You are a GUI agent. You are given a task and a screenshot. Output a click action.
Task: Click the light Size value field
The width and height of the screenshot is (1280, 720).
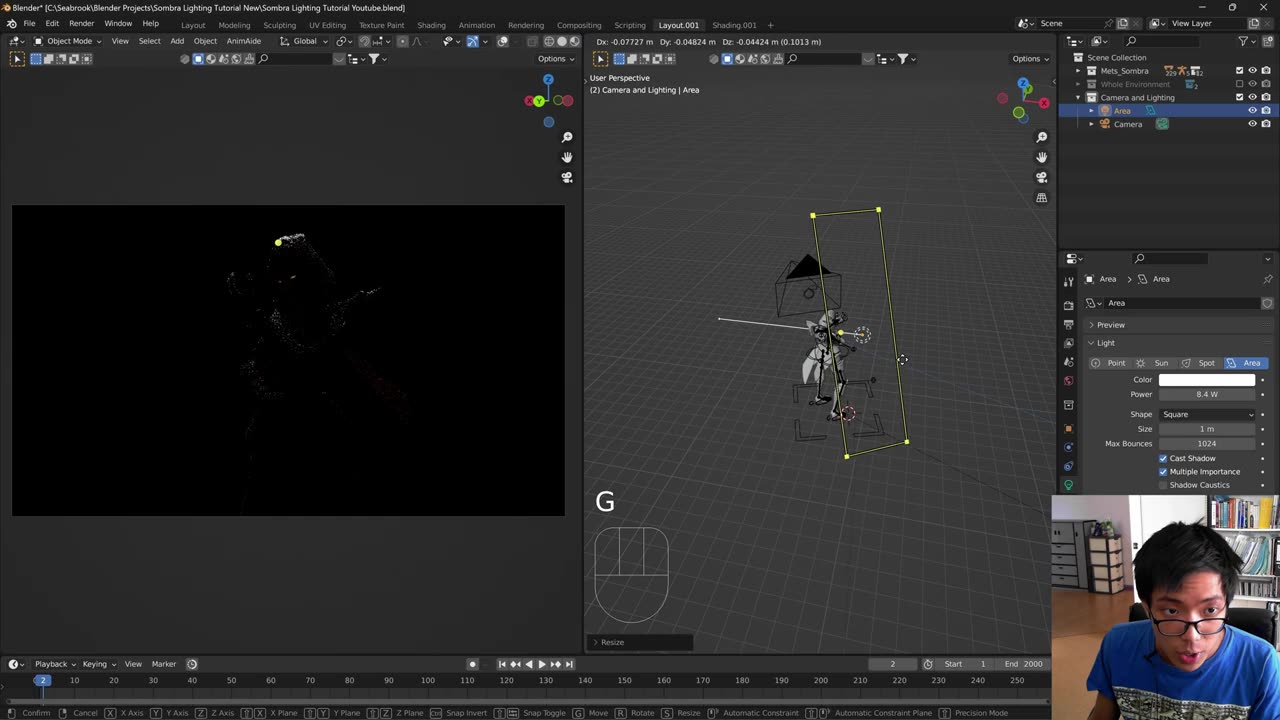point(1207,429)
